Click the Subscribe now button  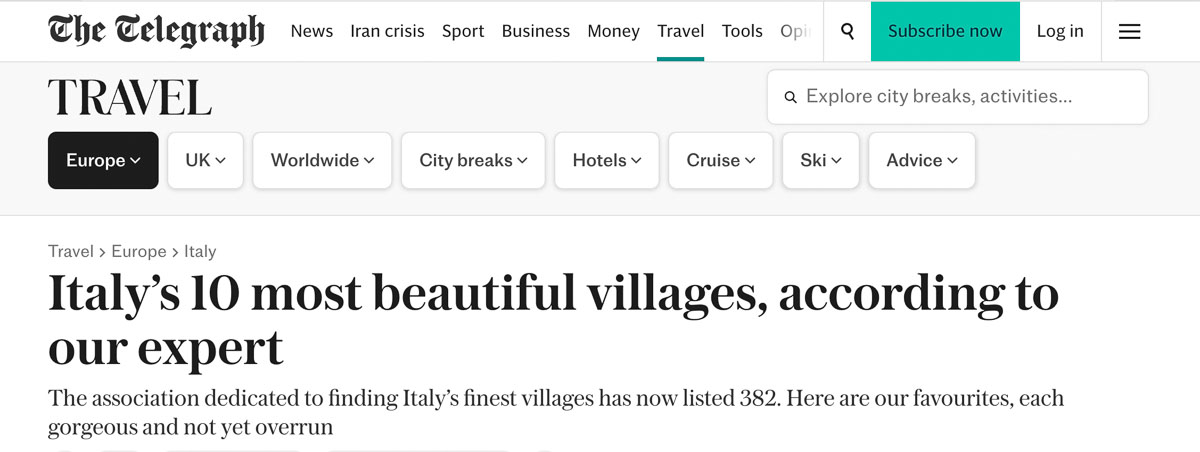pyautogui.click(x=945, y=31)
